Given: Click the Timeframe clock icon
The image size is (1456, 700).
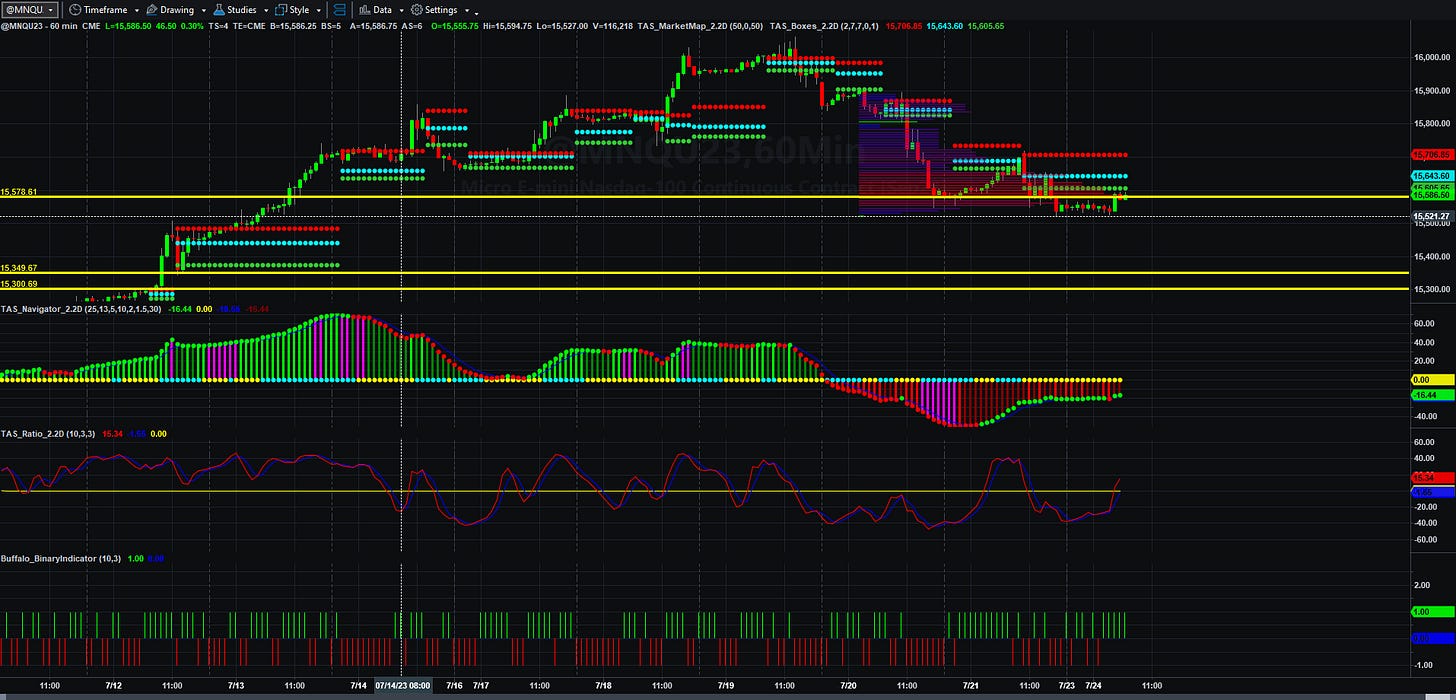Looking at the screenshot, I should 75,10.
